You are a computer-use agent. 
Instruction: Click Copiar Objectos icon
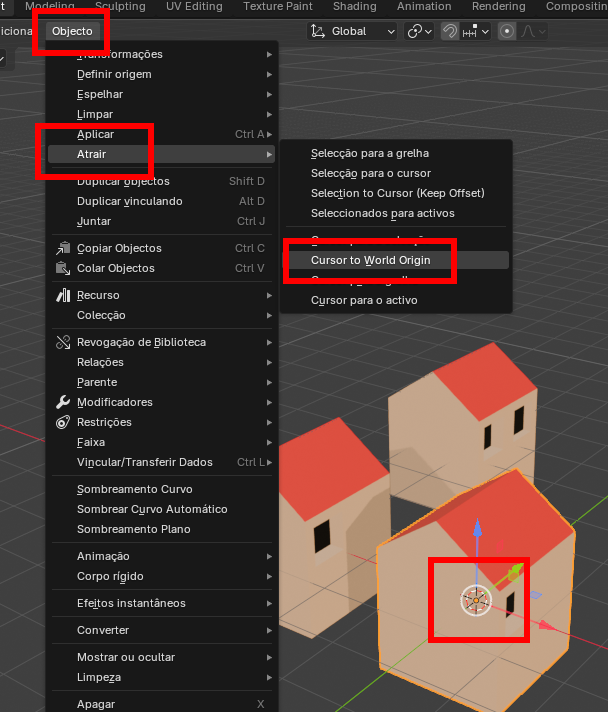click(63, 248)
